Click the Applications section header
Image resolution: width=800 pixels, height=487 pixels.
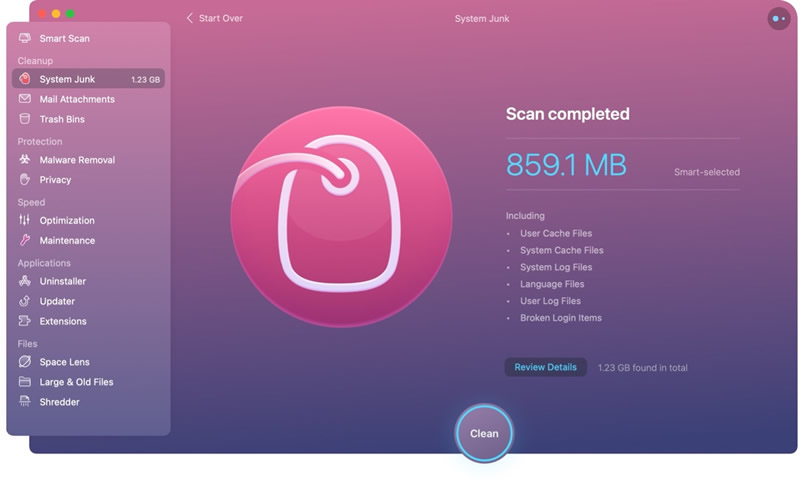click(x=44, y=263)
